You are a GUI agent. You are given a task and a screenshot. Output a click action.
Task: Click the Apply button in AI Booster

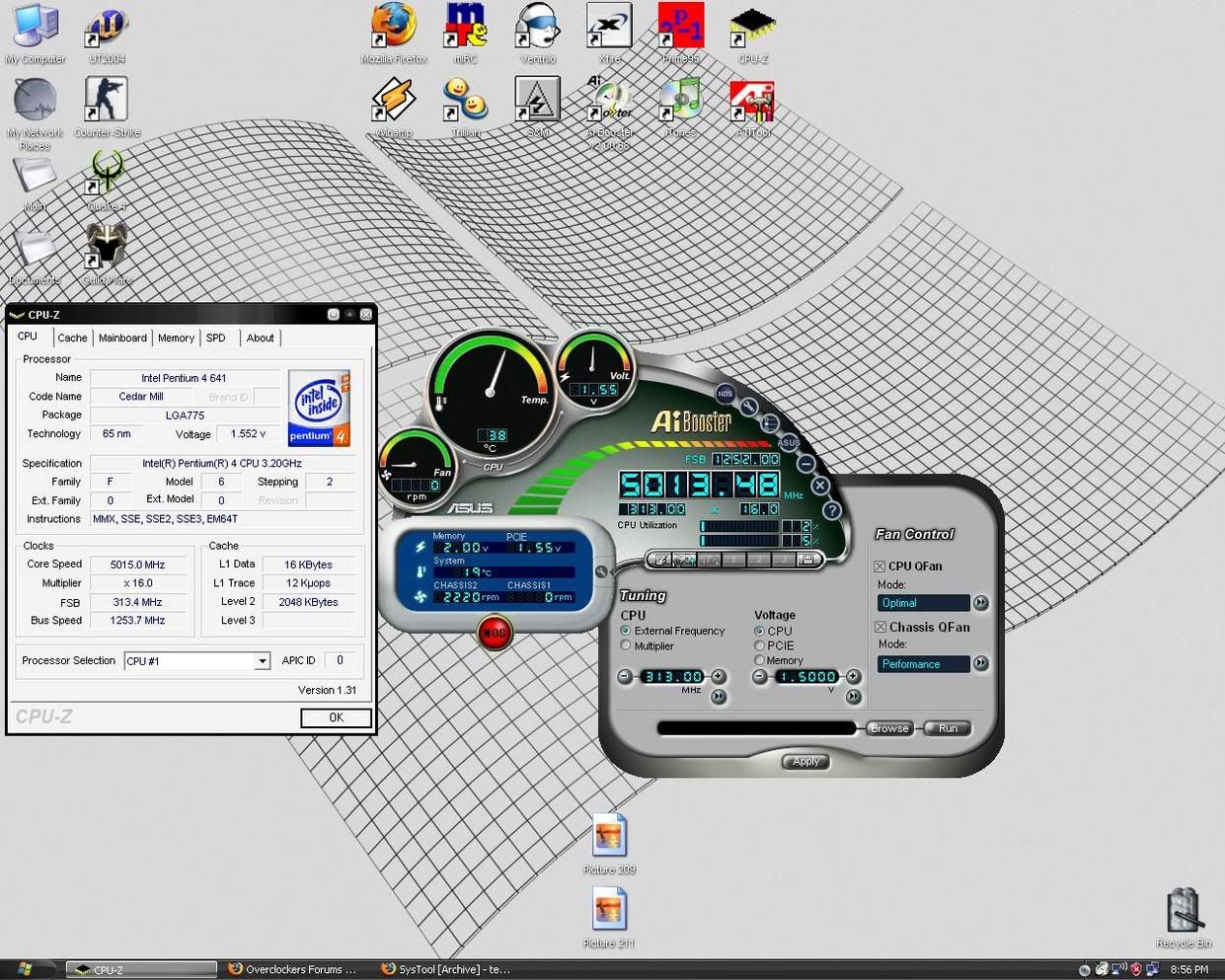(x=805, y=762)
